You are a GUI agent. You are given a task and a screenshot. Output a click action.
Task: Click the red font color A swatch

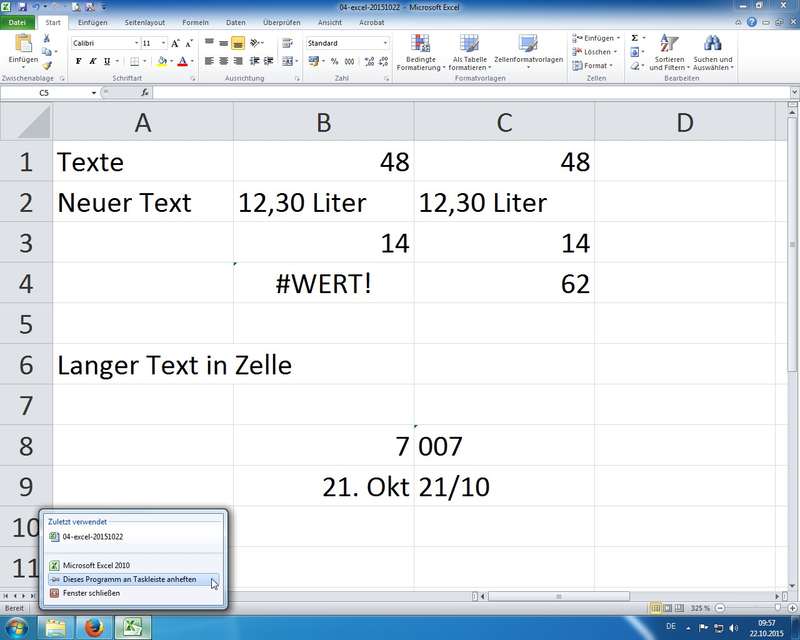(183, 61)
